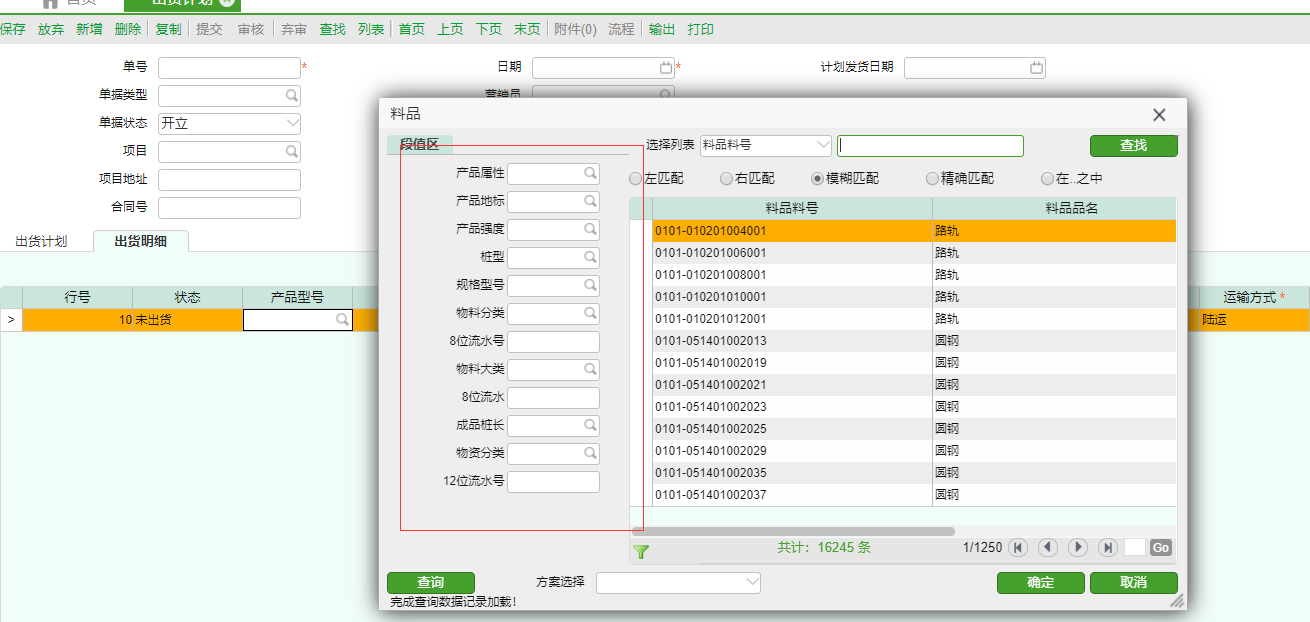Screen dimensions: 1310x622
Task: Click the 保存 (Save) toolbar icon
Action: (x=16, y=30)
